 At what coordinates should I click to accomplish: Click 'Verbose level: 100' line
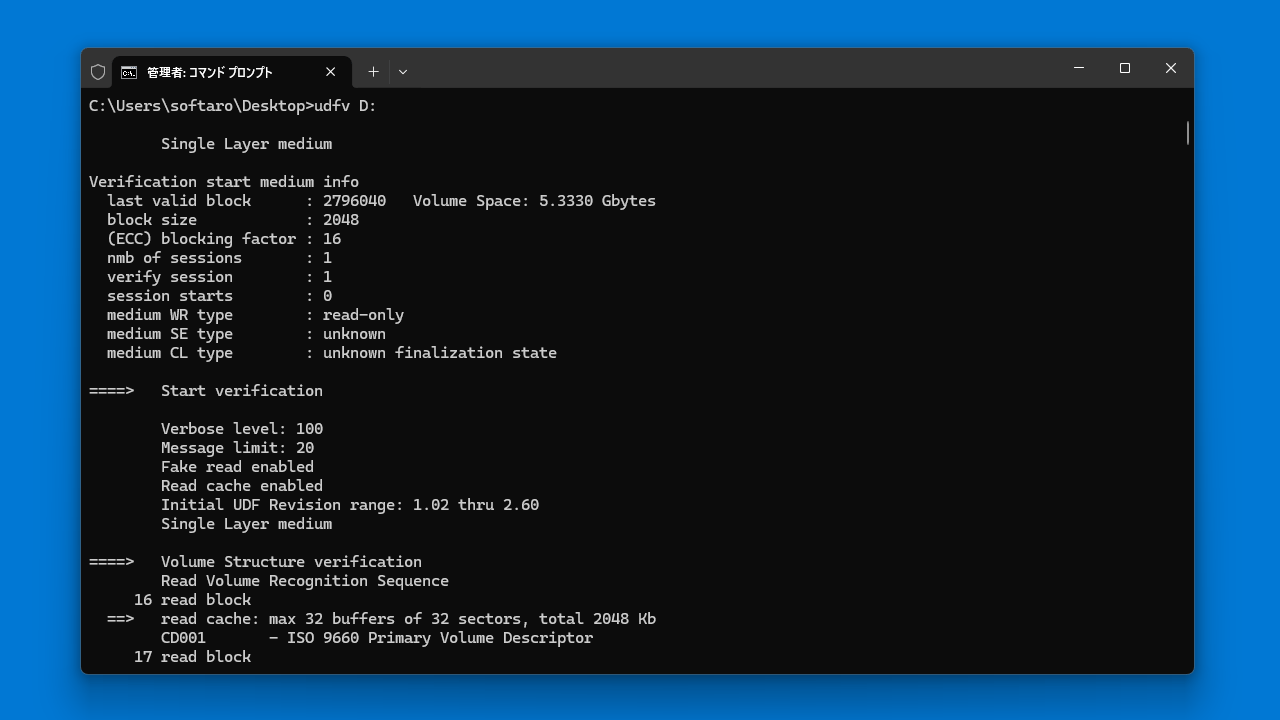coord(242,429)
